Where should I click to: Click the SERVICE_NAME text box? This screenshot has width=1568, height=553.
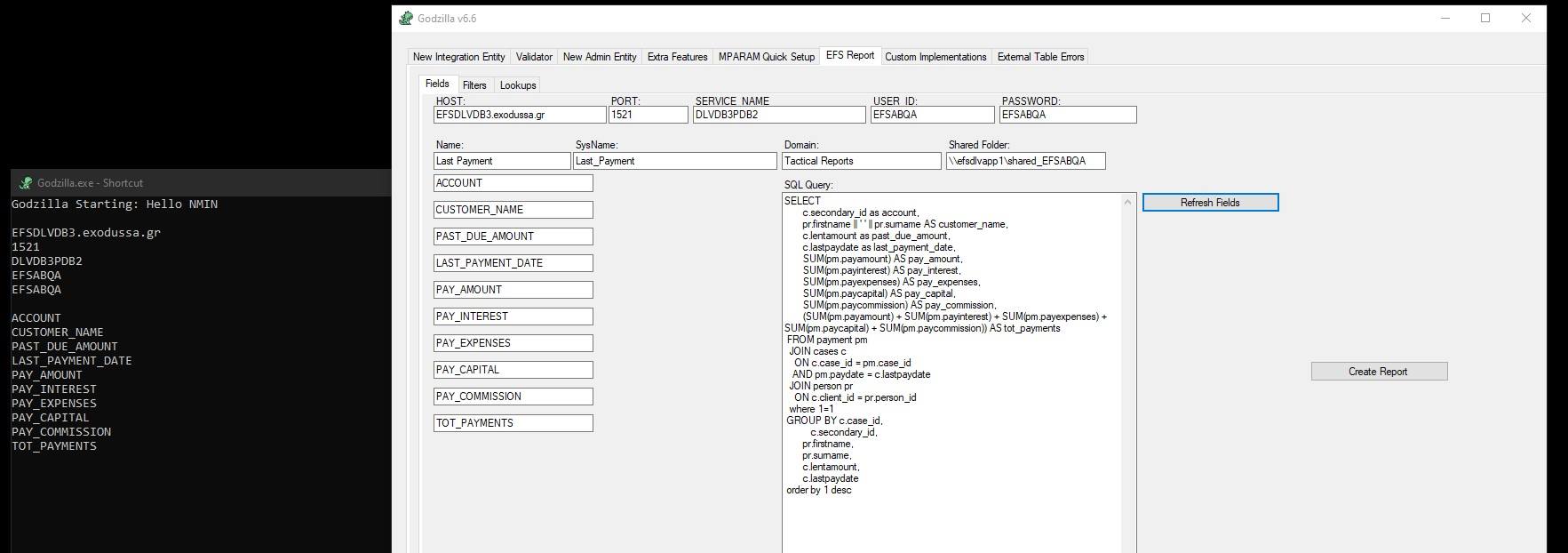779,115
